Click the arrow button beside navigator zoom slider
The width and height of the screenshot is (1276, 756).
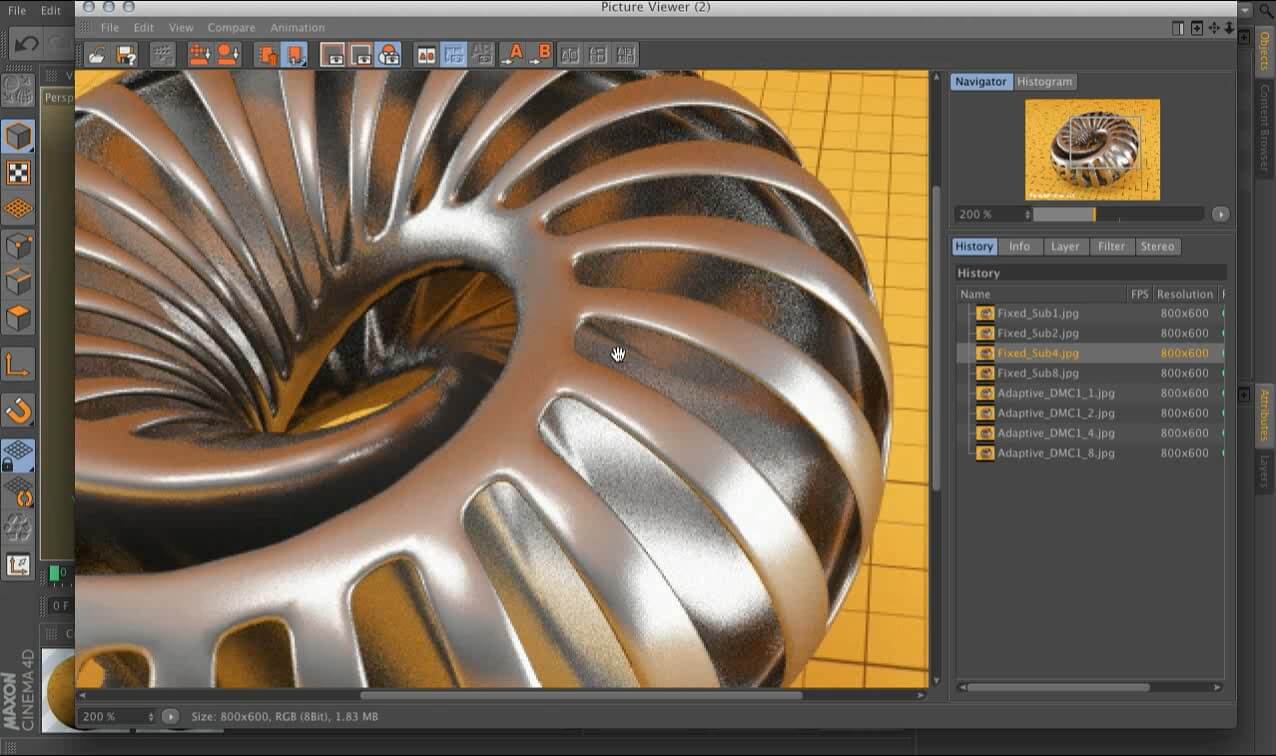pyautogui.click(x=1220, y=214)
